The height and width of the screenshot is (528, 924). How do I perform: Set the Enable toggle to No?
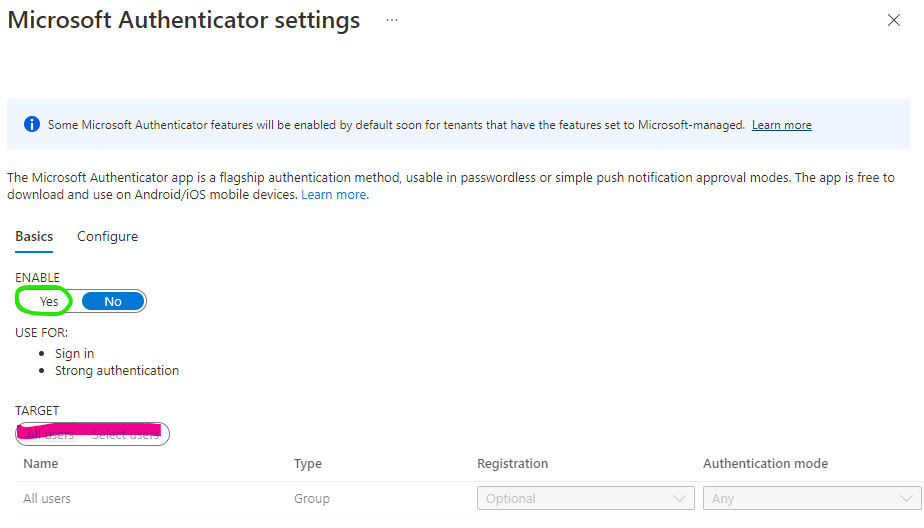113,301
